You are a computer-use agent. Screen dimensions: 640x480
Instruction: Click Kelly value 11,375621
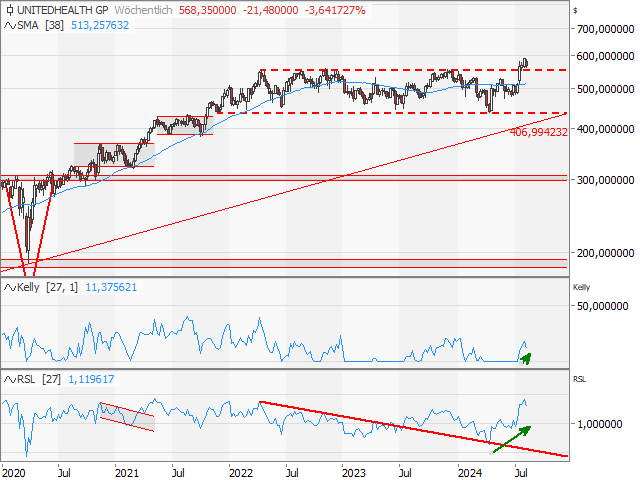[111, 287]
